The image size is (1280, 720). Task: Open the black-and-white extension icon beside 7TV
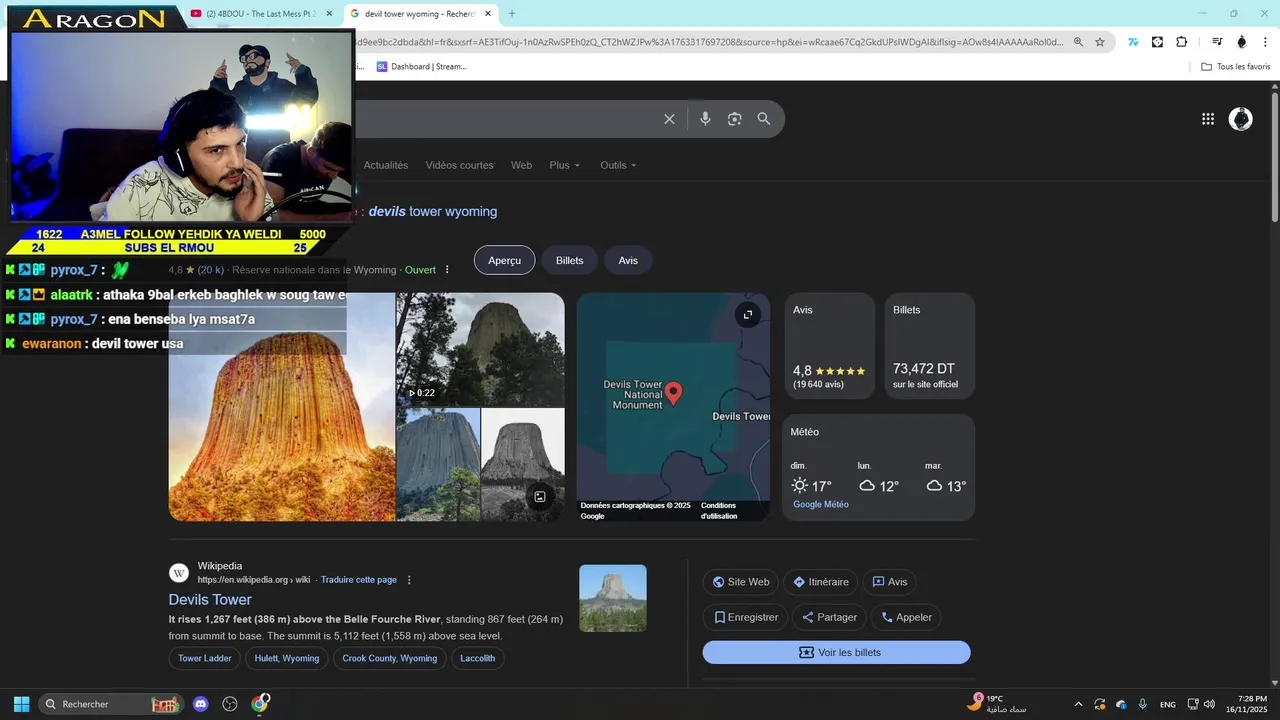[x=1157, y=42]
